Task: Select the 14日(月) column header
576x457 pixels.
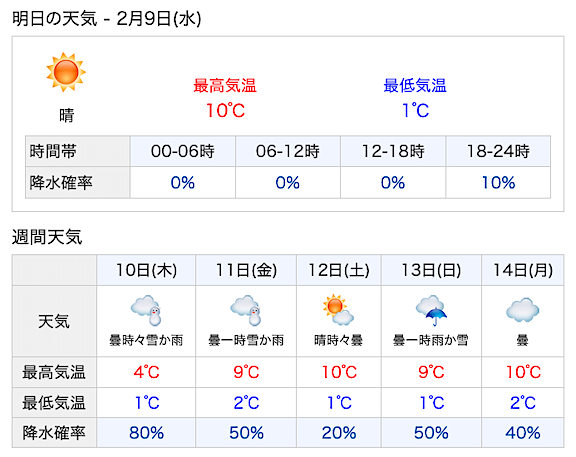Action: (x=523, y=270)
